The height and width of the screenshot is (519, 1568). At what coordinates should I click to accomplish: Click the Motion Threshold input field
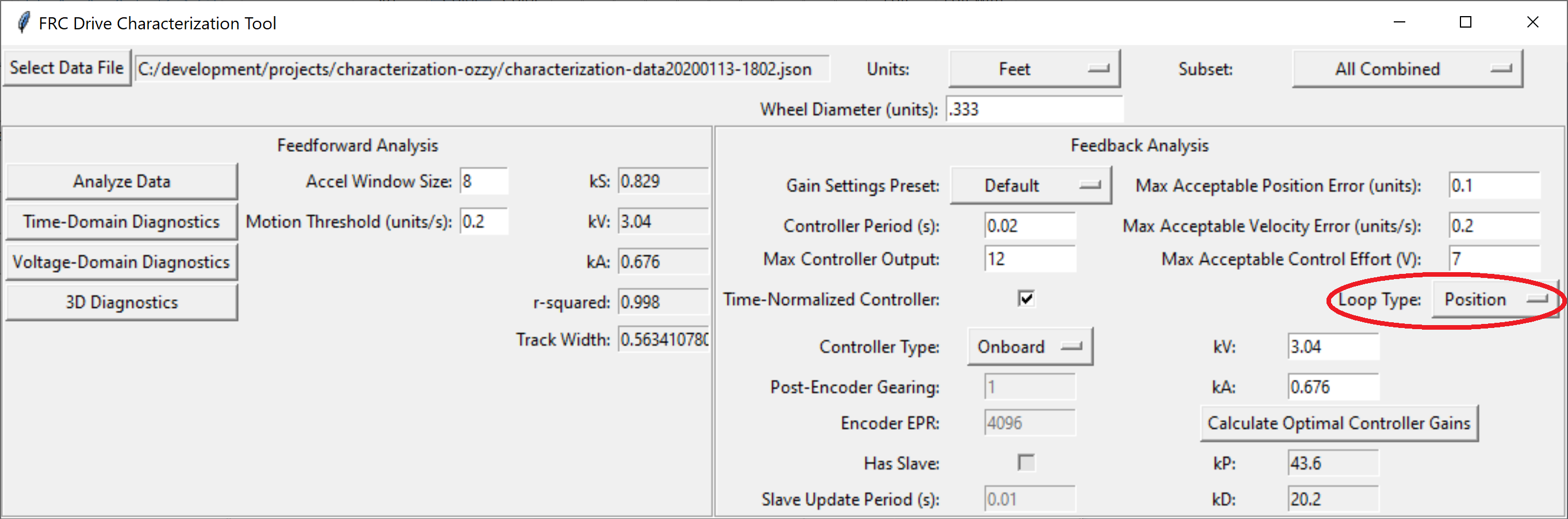pos(484,221)
